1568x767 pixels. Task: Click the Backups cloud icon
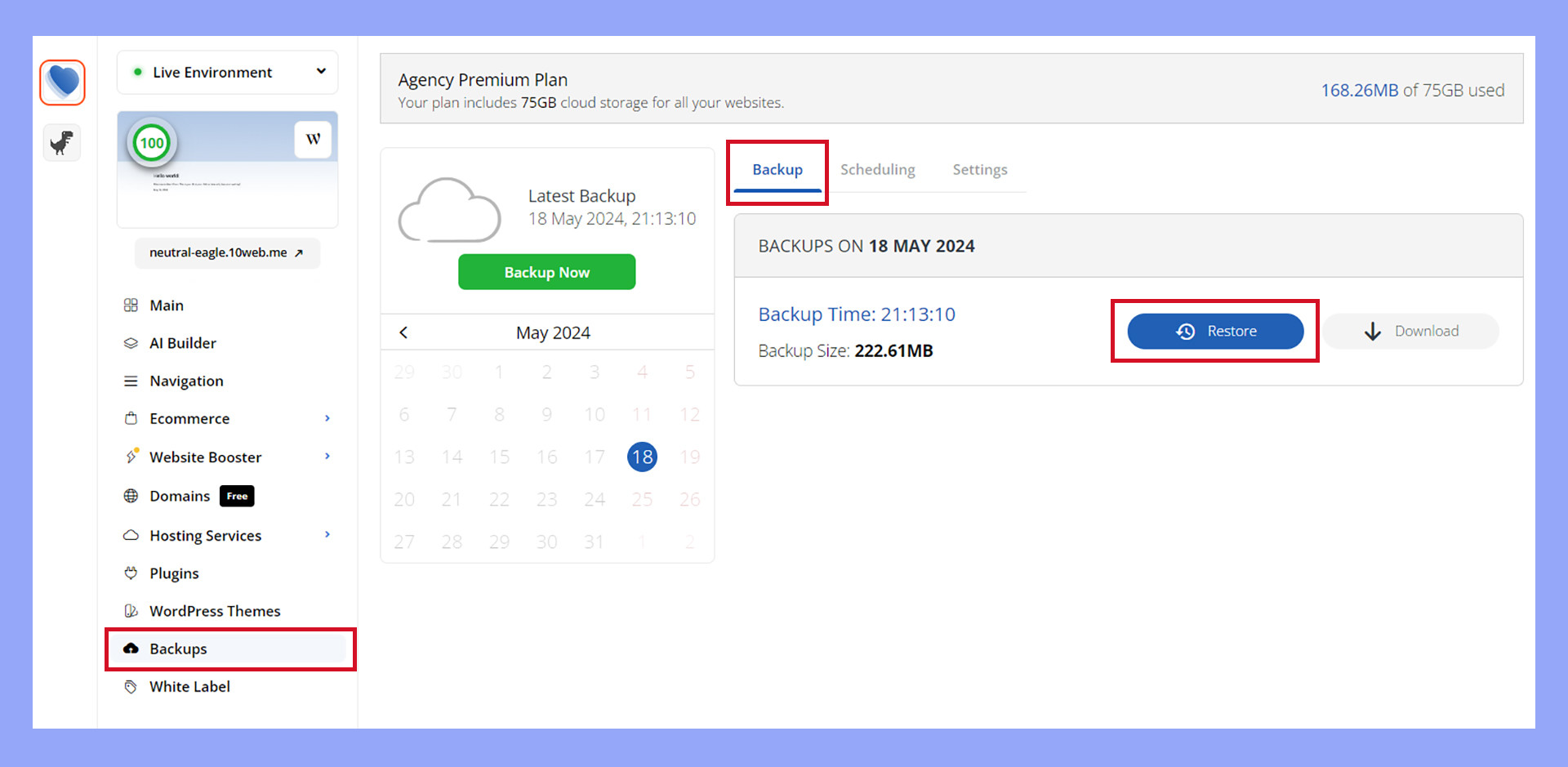tap(132, 648)
